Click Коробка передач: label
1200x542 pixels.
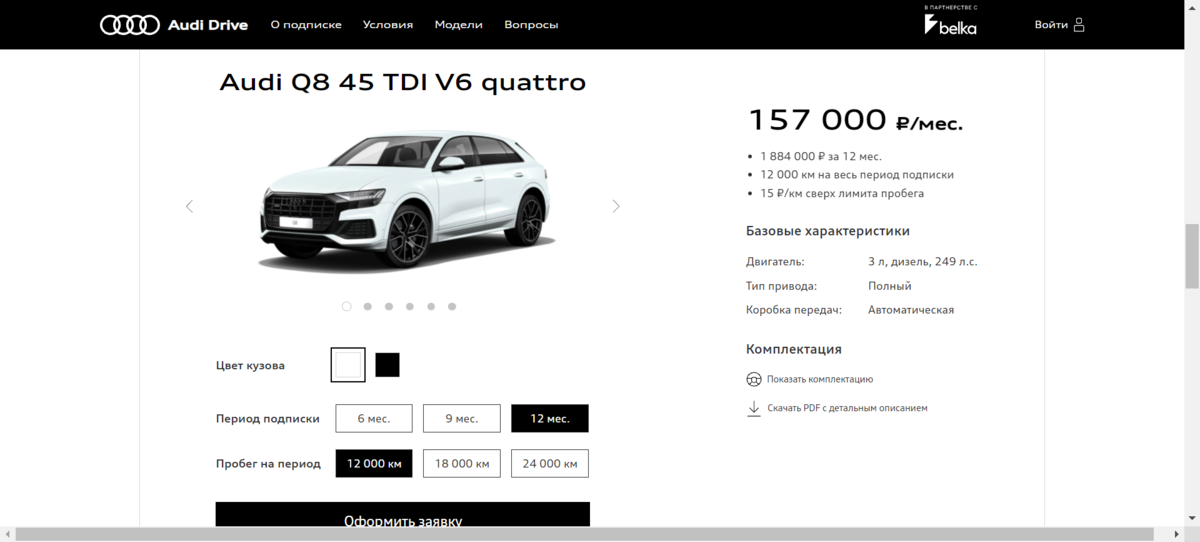click(x=794, y=310)
